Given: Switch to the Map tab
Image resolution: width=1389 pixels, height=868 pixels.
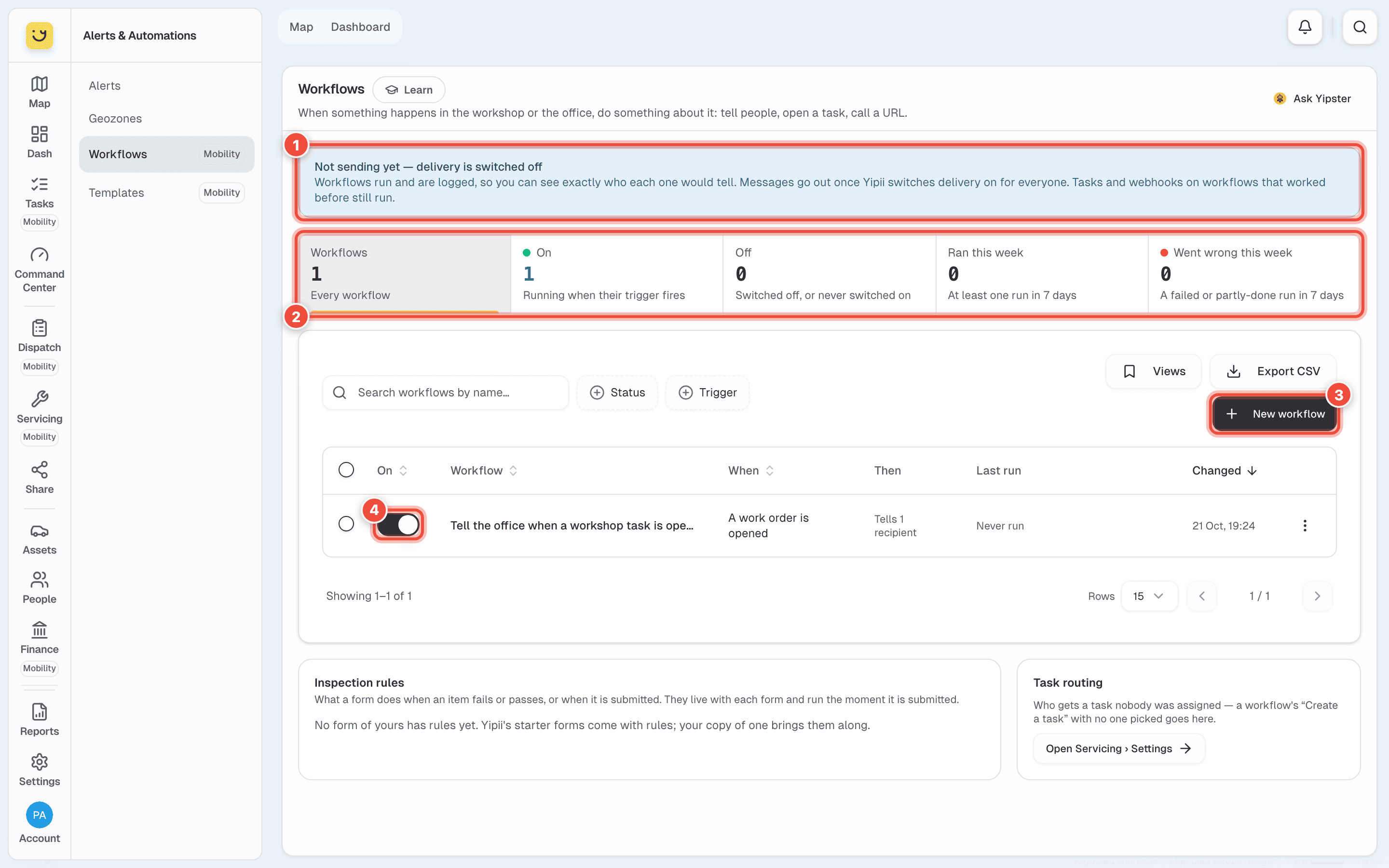Looking at the screenshot, I should [301, 27].
